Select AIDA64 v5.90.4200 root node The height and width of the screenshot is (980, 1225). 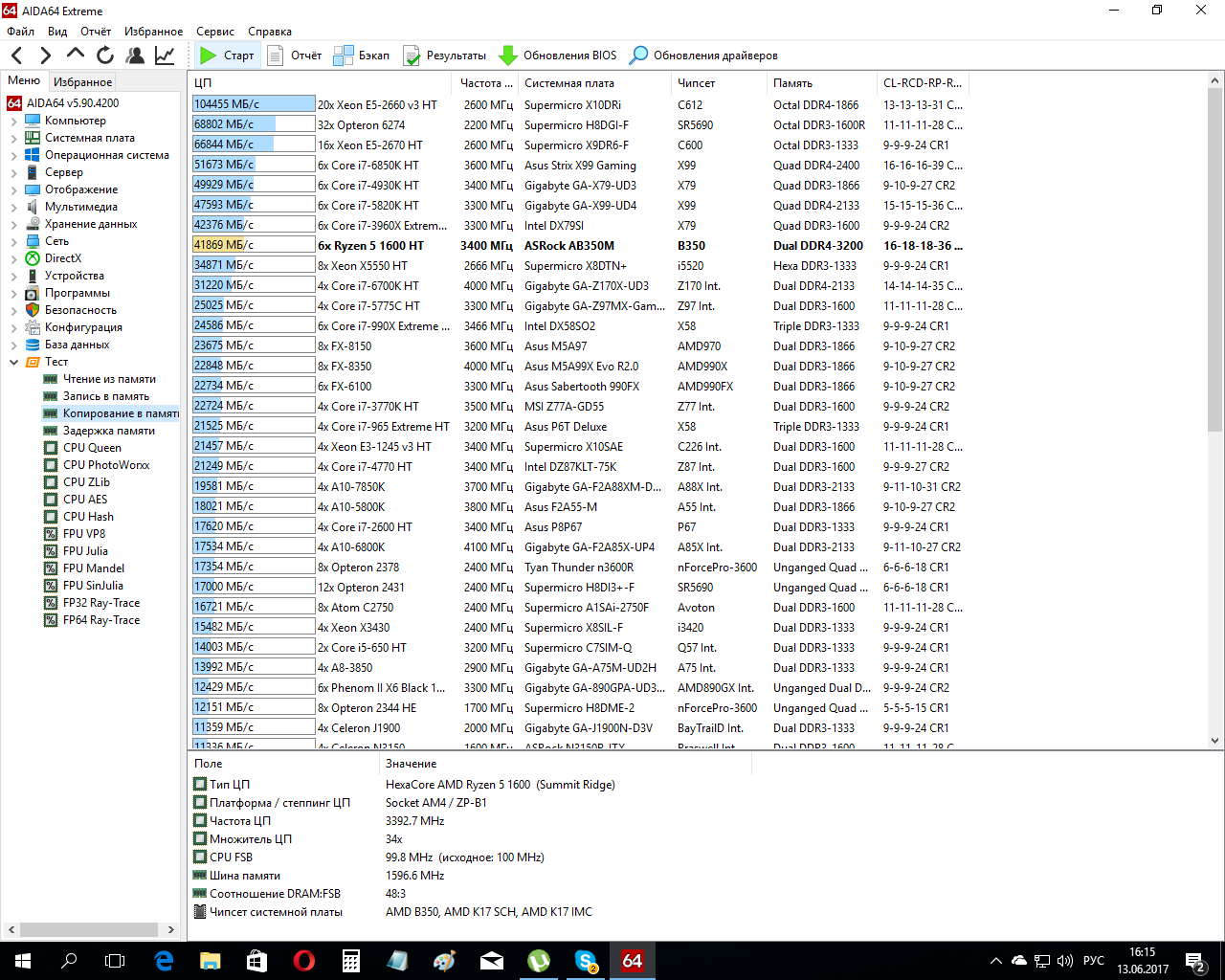click(x=73, y=103)
